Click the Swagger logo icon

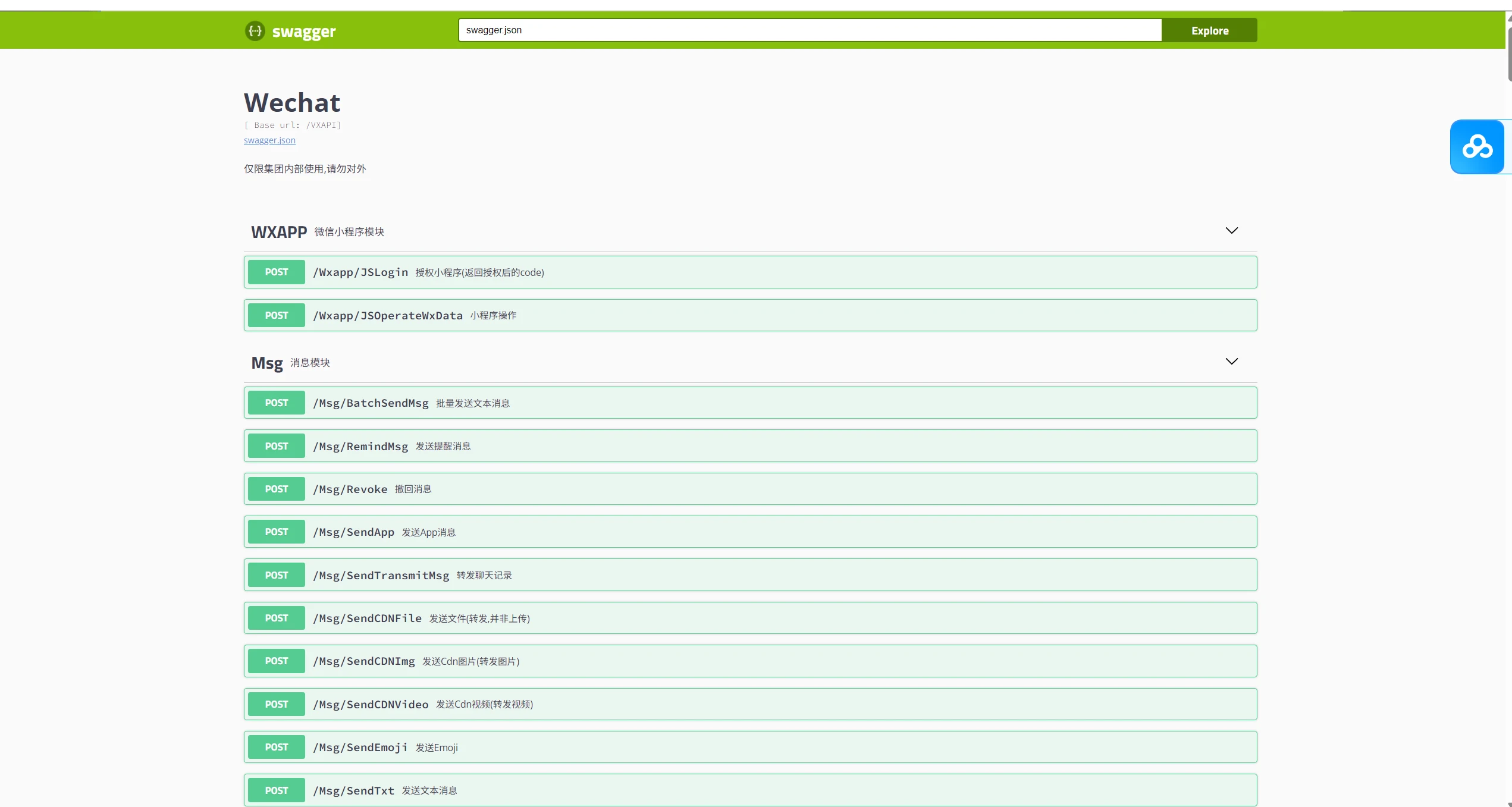tap(255, 31)
